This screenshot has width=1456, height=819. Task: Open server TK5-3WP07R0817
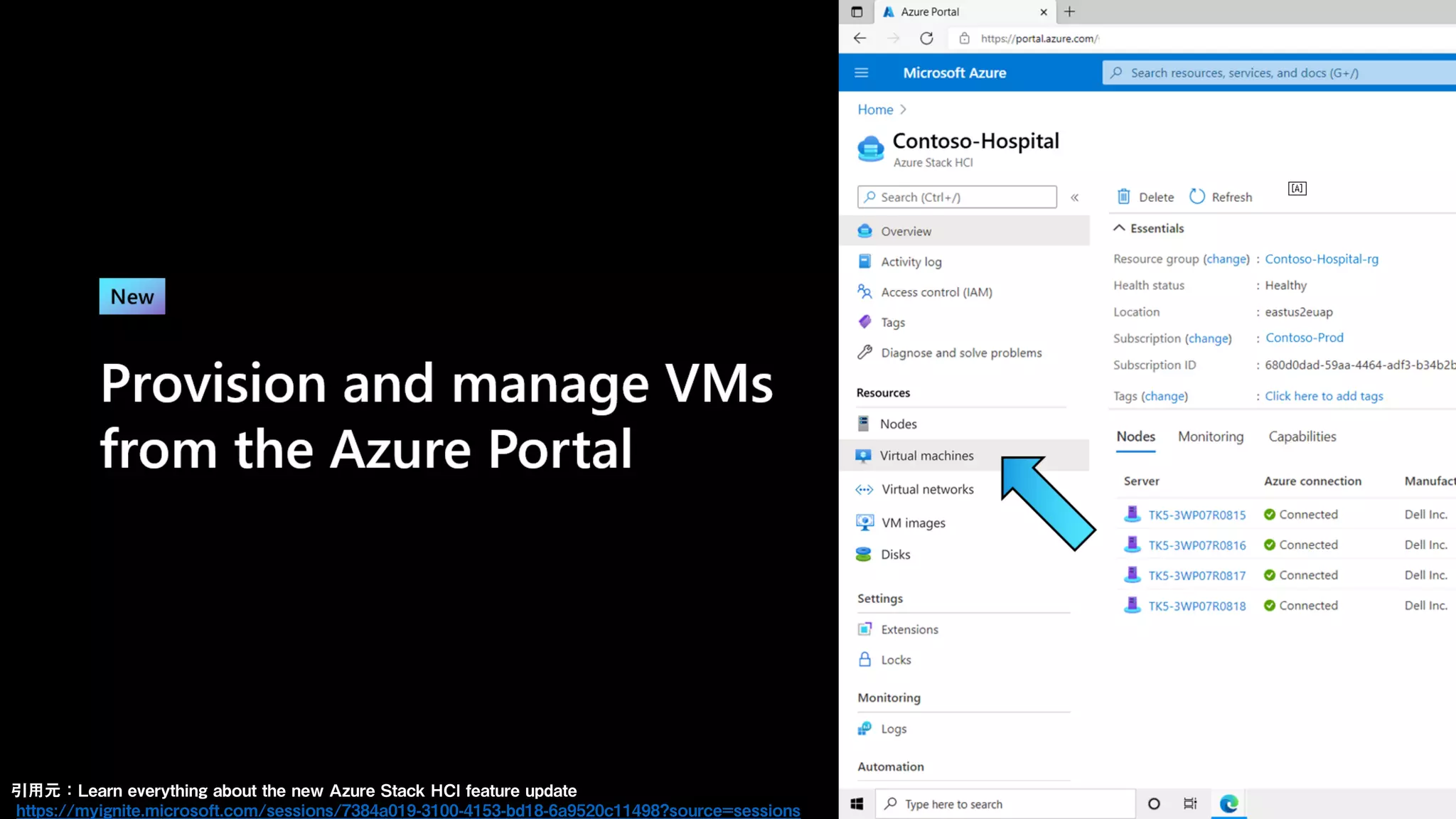pyautogui.click(x=1197, y=575)
